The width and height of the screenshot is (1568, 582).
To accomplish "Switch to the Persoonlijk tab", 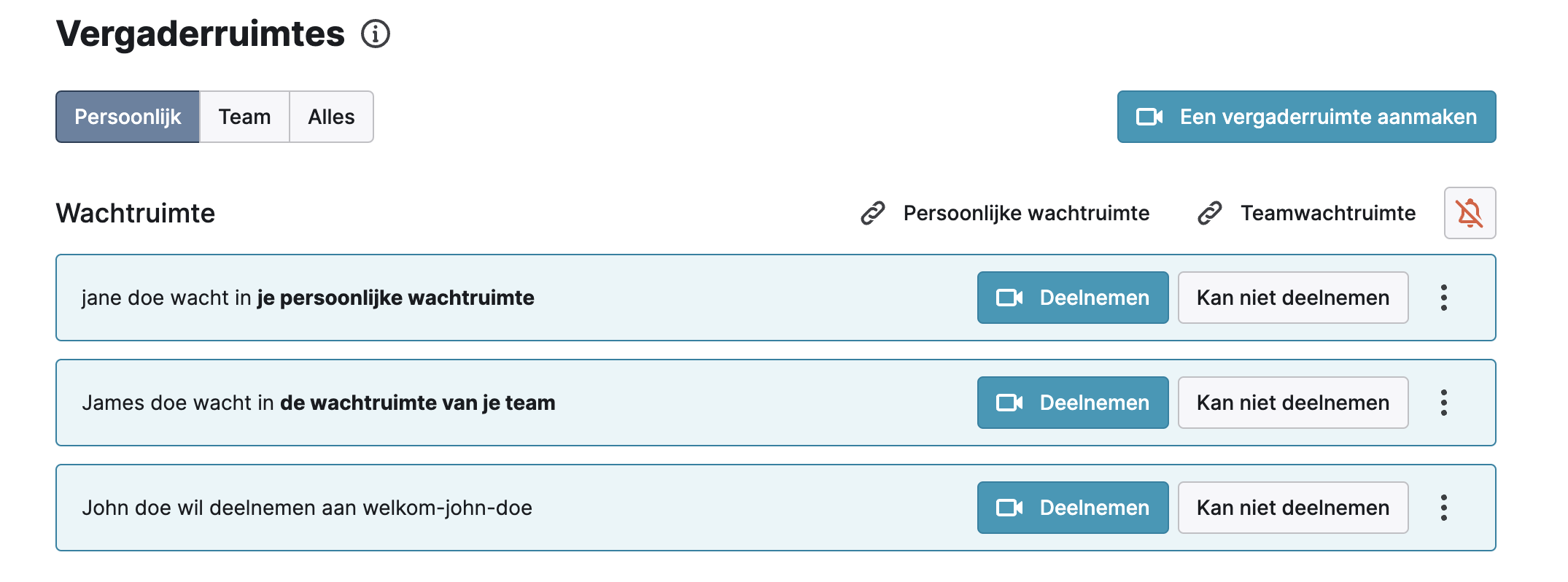I will [128, 117].
